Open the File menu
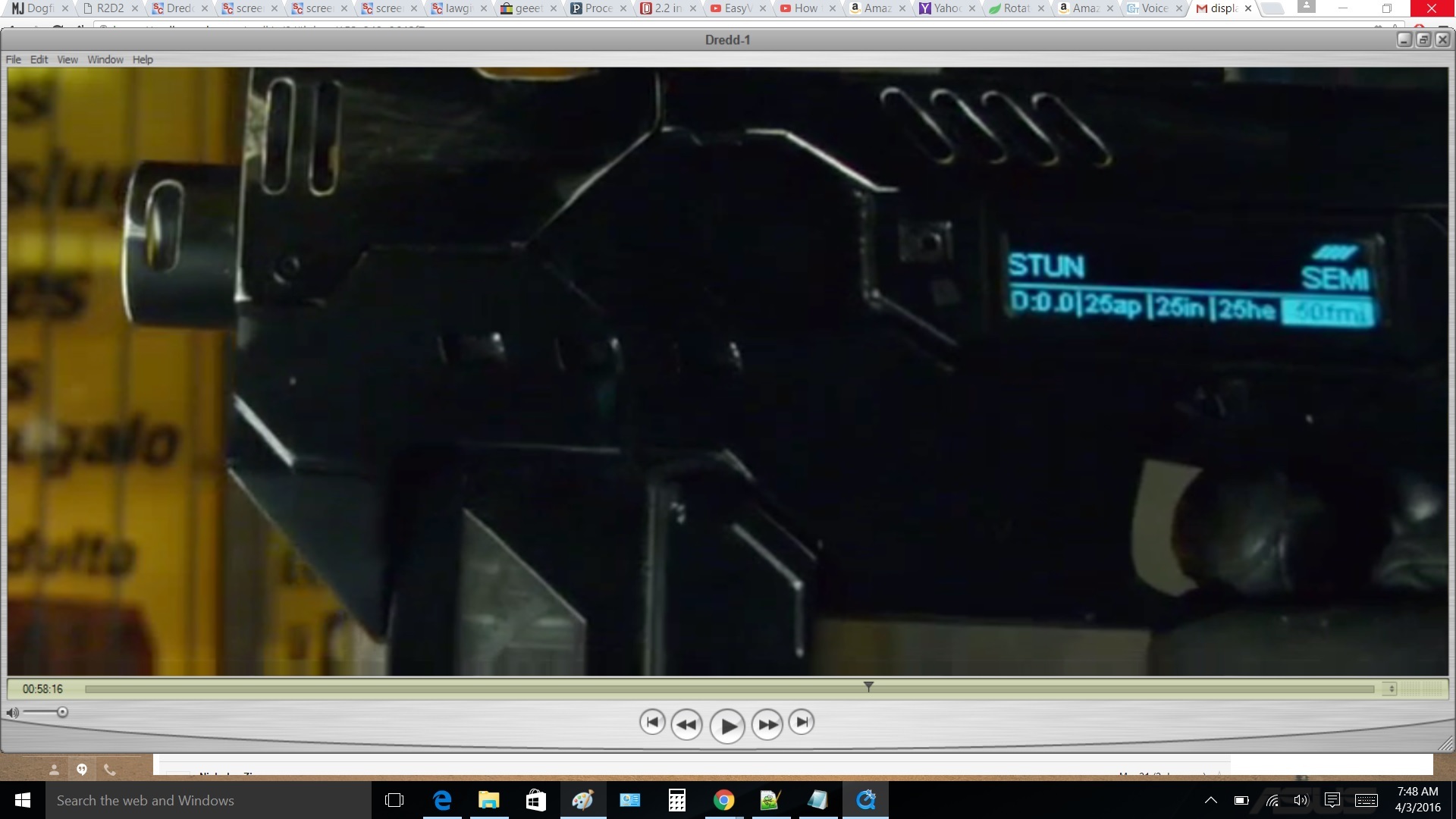The height and width of the screenshot is (819, 1456). (14, 60)
